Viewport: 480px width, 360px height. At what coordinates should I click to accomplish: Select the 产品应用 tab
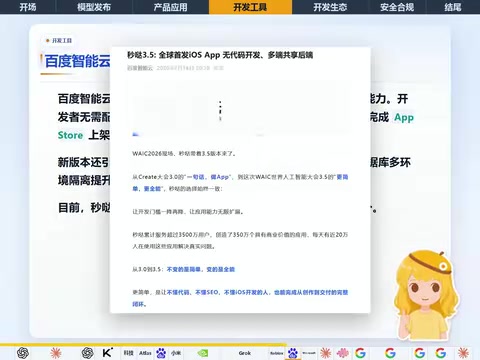(170, 7)
